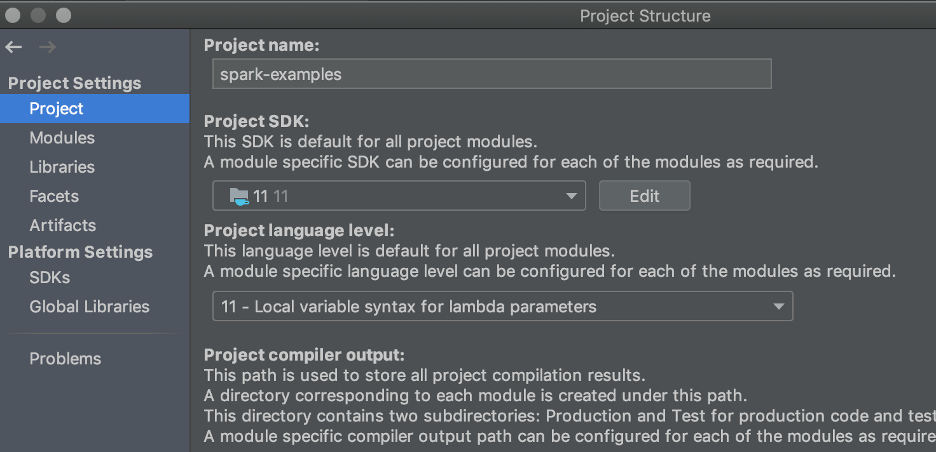Click the red close window button
The image size is (936, 452).
click(x=13, y=16)
